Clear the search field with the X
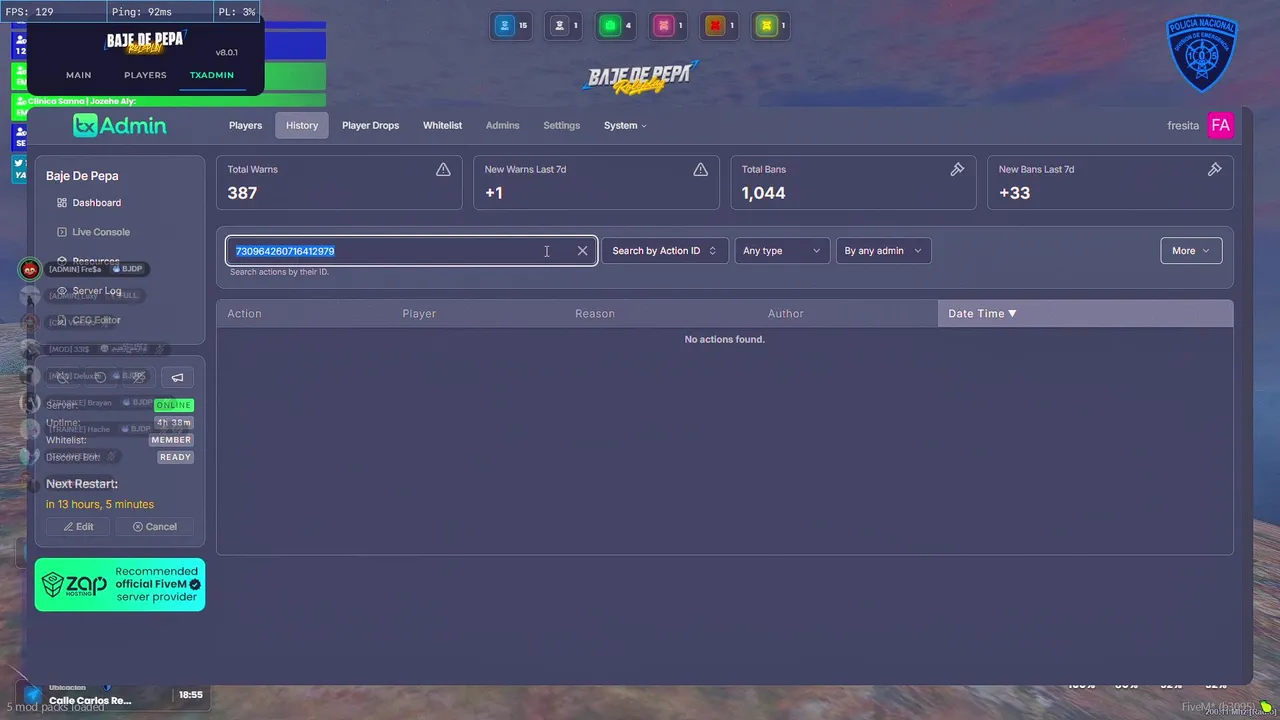1280x720 pixels. tap(582, 251)
